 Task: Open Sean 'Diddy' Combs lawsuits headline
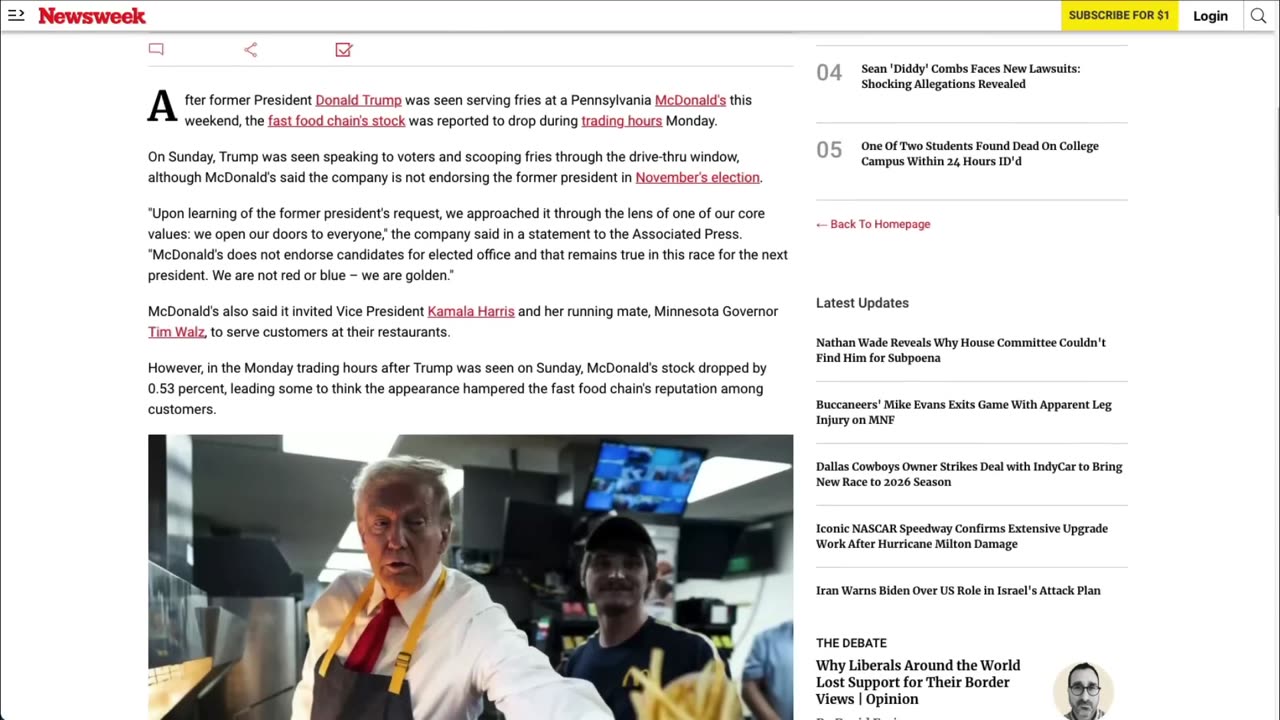tap(970, 76)
